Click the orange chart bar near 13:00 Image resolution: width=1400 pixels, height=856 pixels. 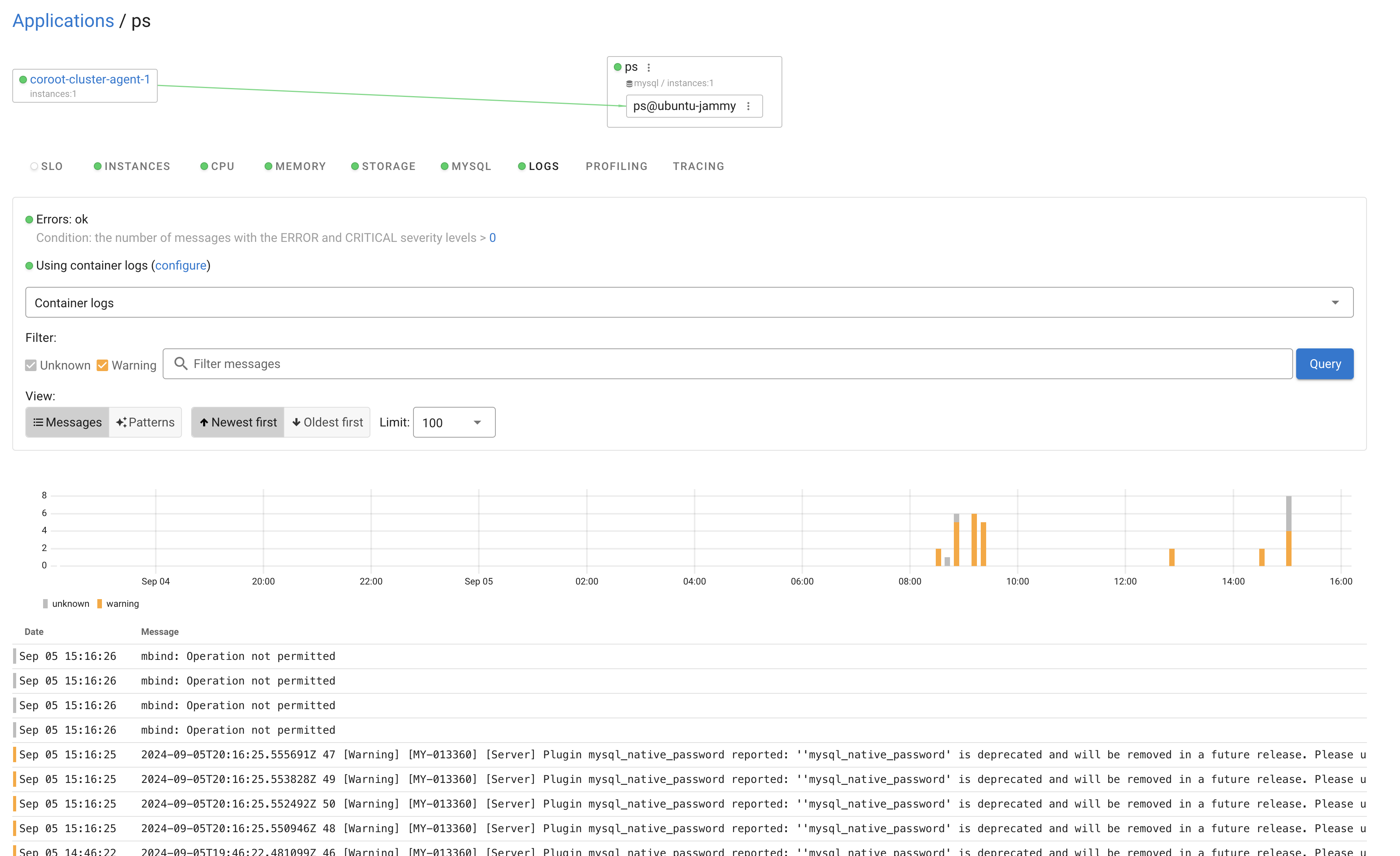[x=1172, y=557]
